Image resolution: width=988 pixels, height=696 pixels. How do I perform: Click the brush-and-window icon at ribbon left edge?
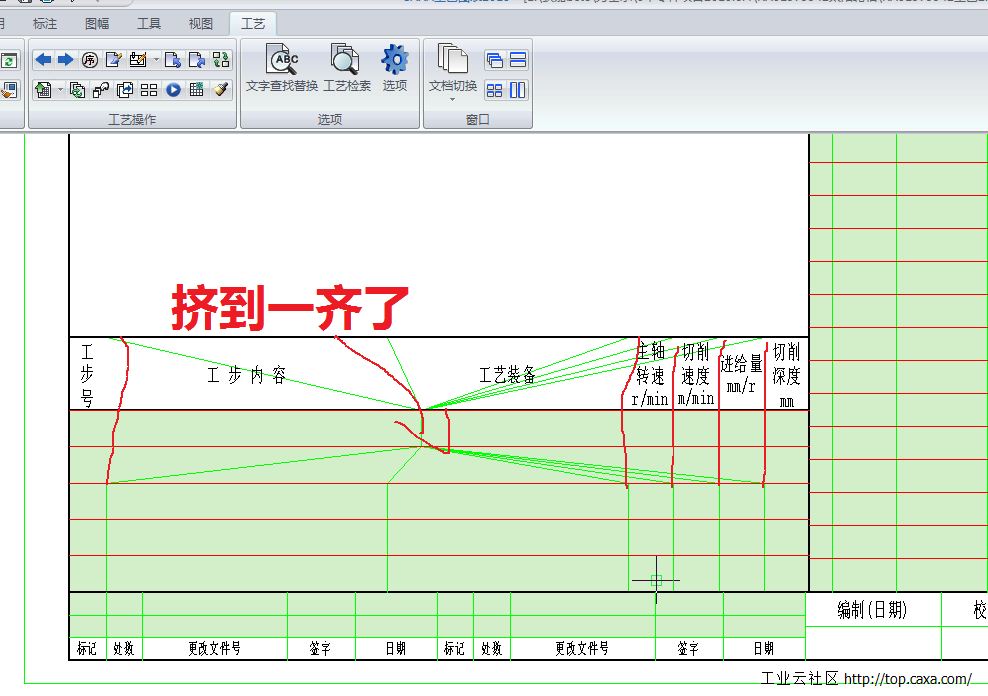click(x=9, y=91)
